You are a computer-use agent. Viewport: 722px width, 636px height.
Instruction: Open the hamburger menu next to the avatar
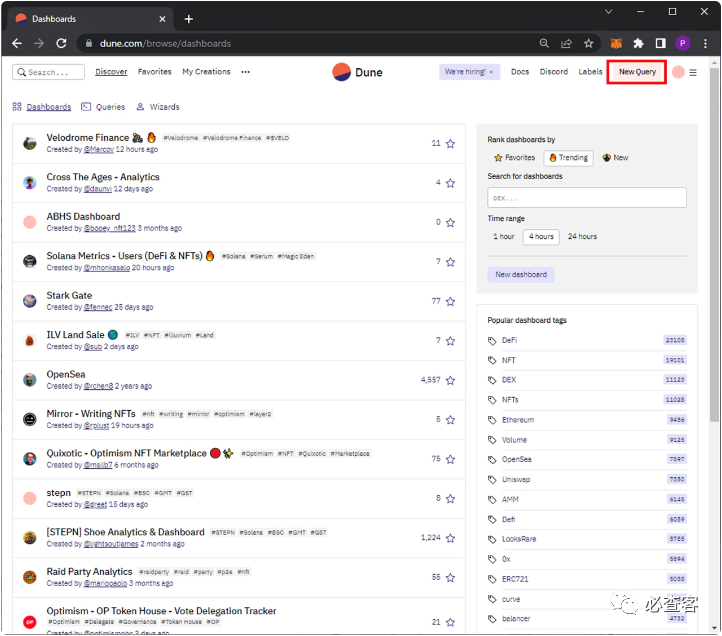(x=693, y=72)
